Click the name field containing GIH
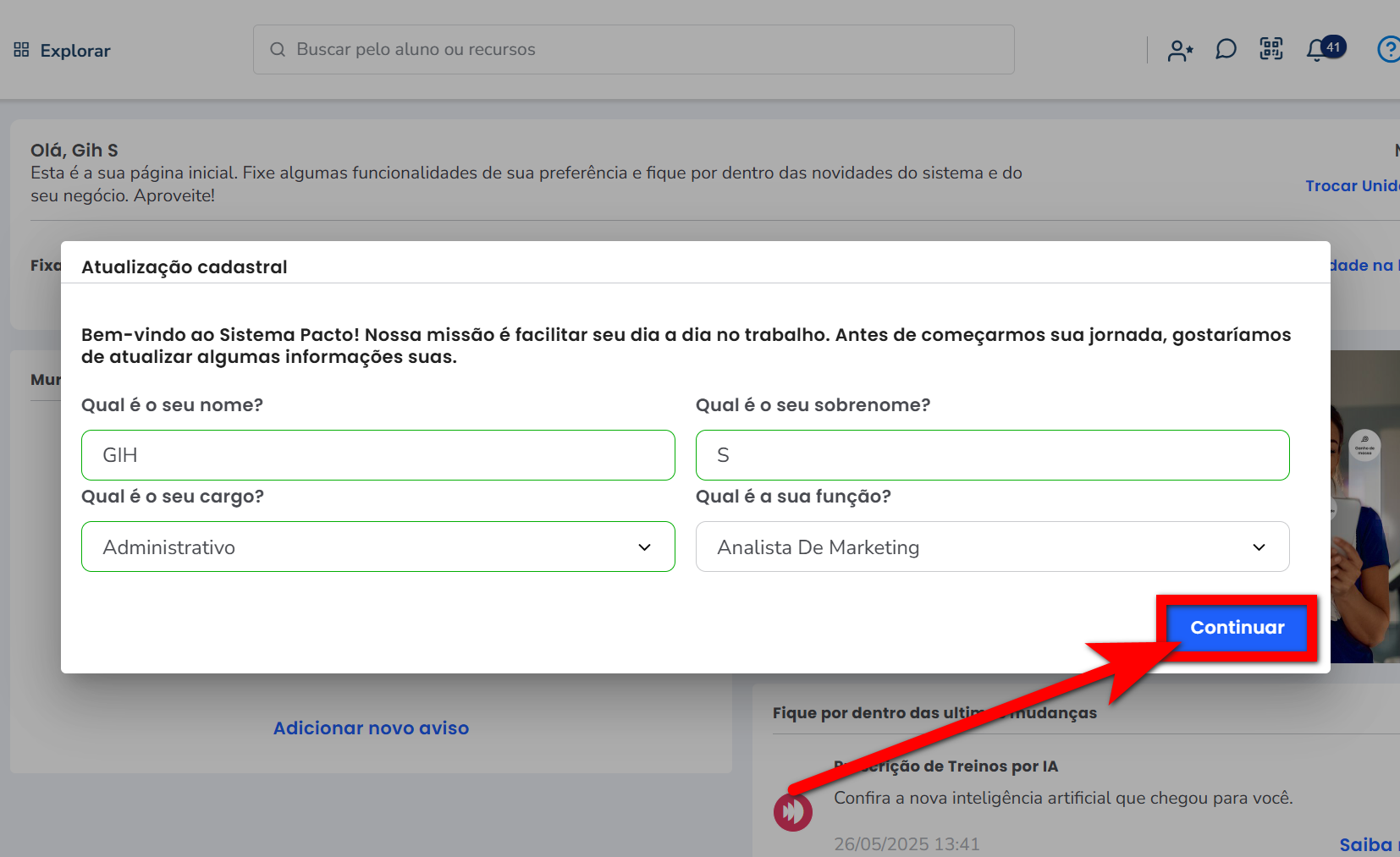1400x857 pixels. 378,455
